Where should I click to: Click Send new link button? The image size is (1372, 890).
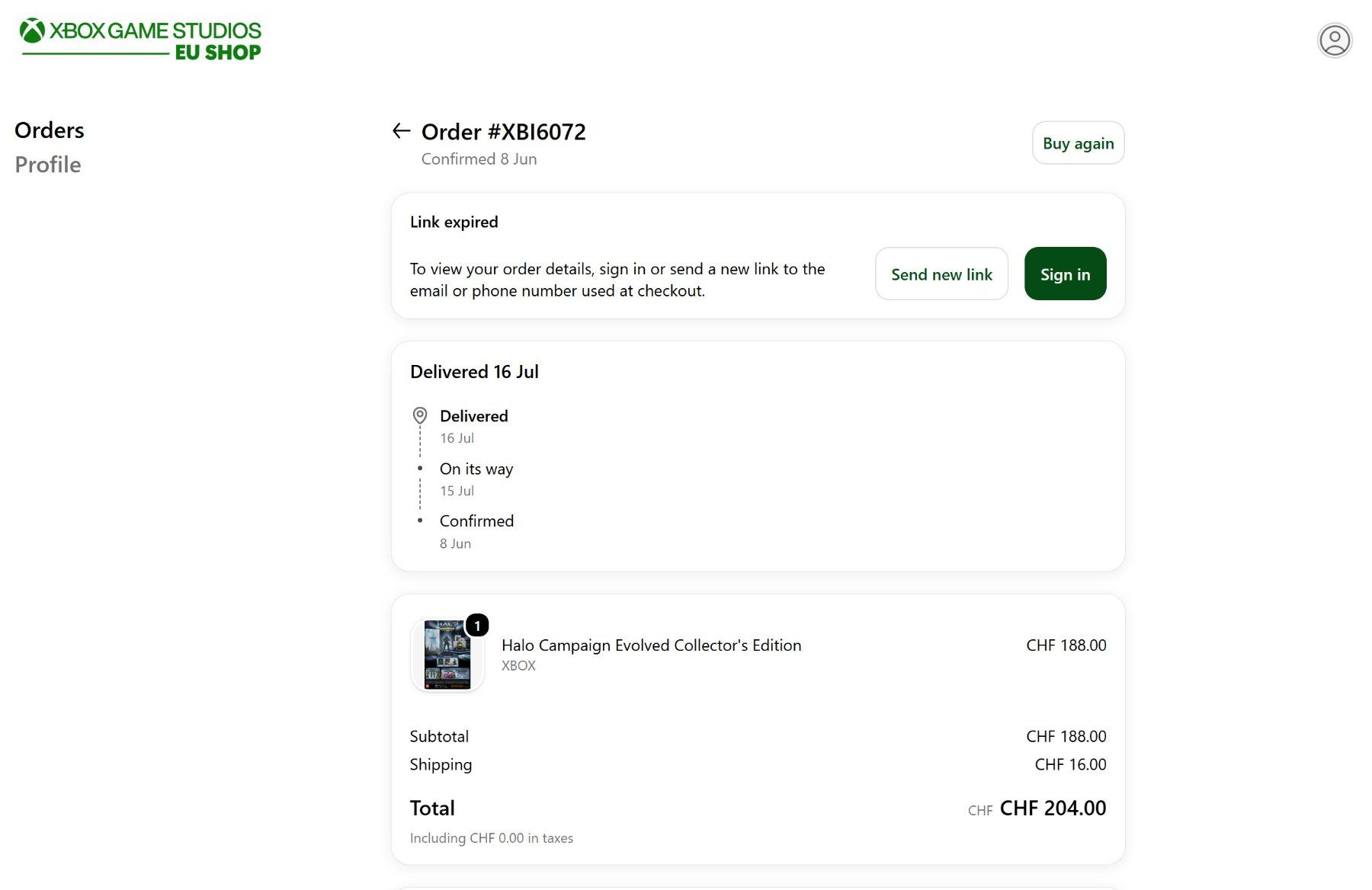941,274
